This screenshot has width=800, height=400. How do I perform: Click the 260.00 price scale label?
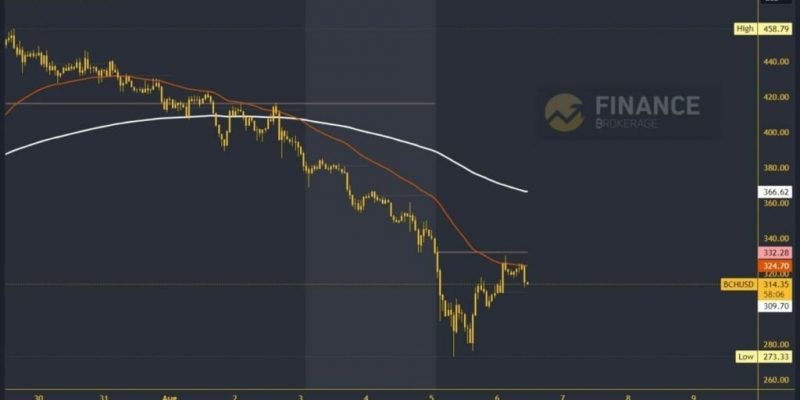(x=777, y=380)
